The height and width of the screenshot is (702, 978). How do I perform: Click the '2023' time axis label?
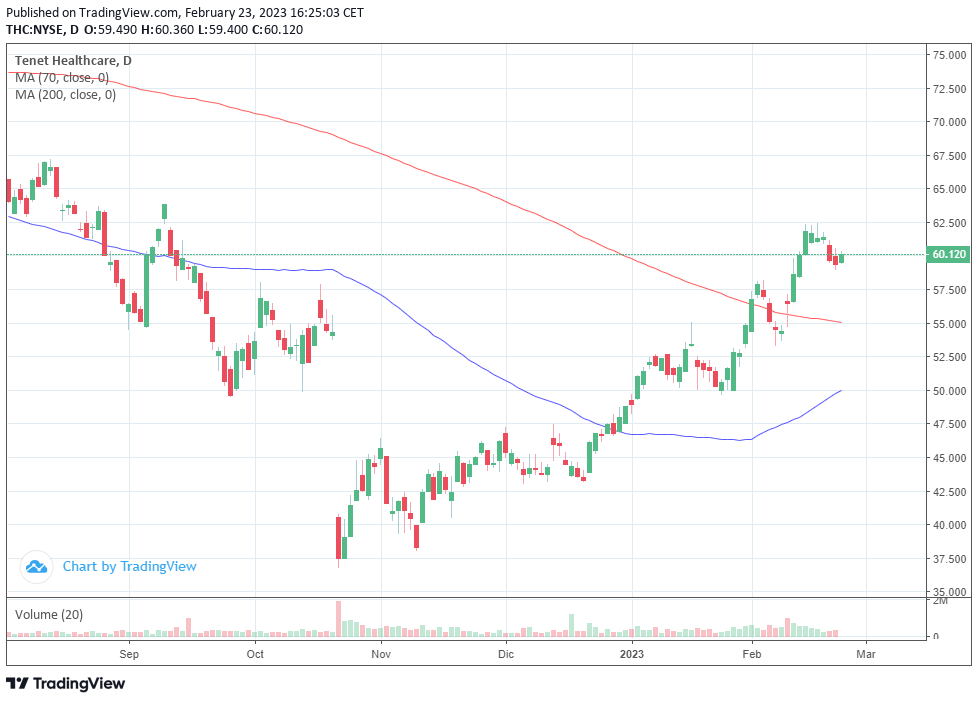pyautogui.click(x=632, y=654)
